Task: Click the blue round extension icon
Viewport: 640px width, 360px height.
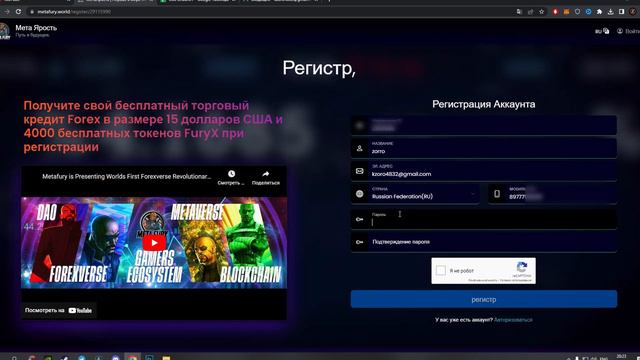Action: (x=588, y=12)
